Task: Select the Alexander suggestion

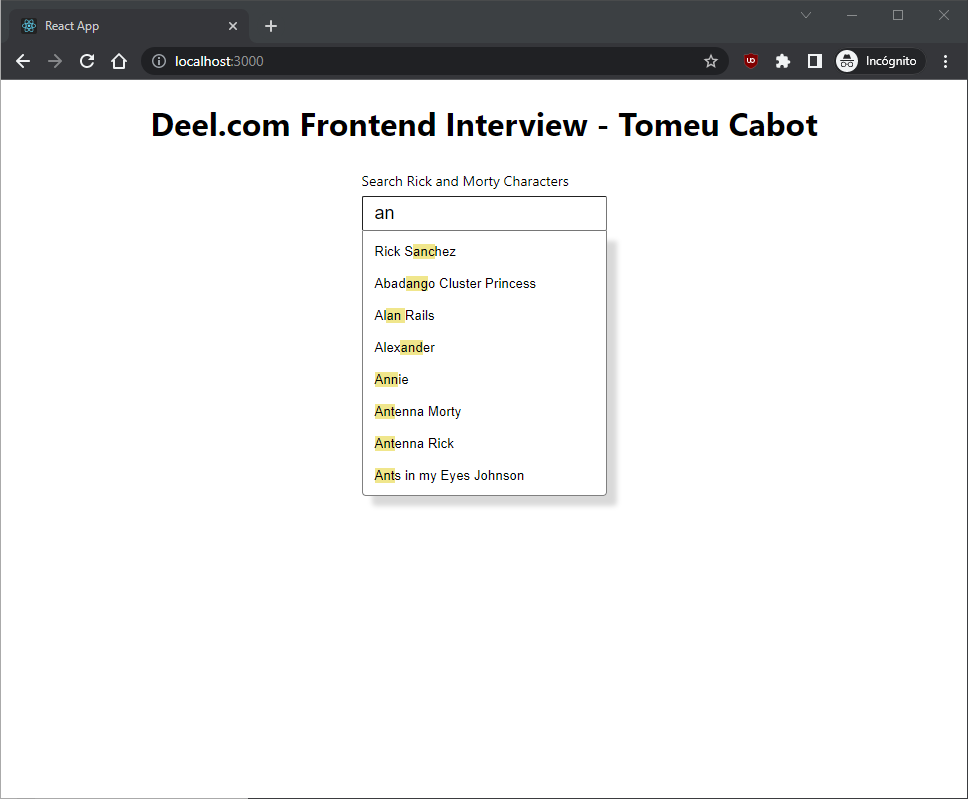Action: click(484, 348)
